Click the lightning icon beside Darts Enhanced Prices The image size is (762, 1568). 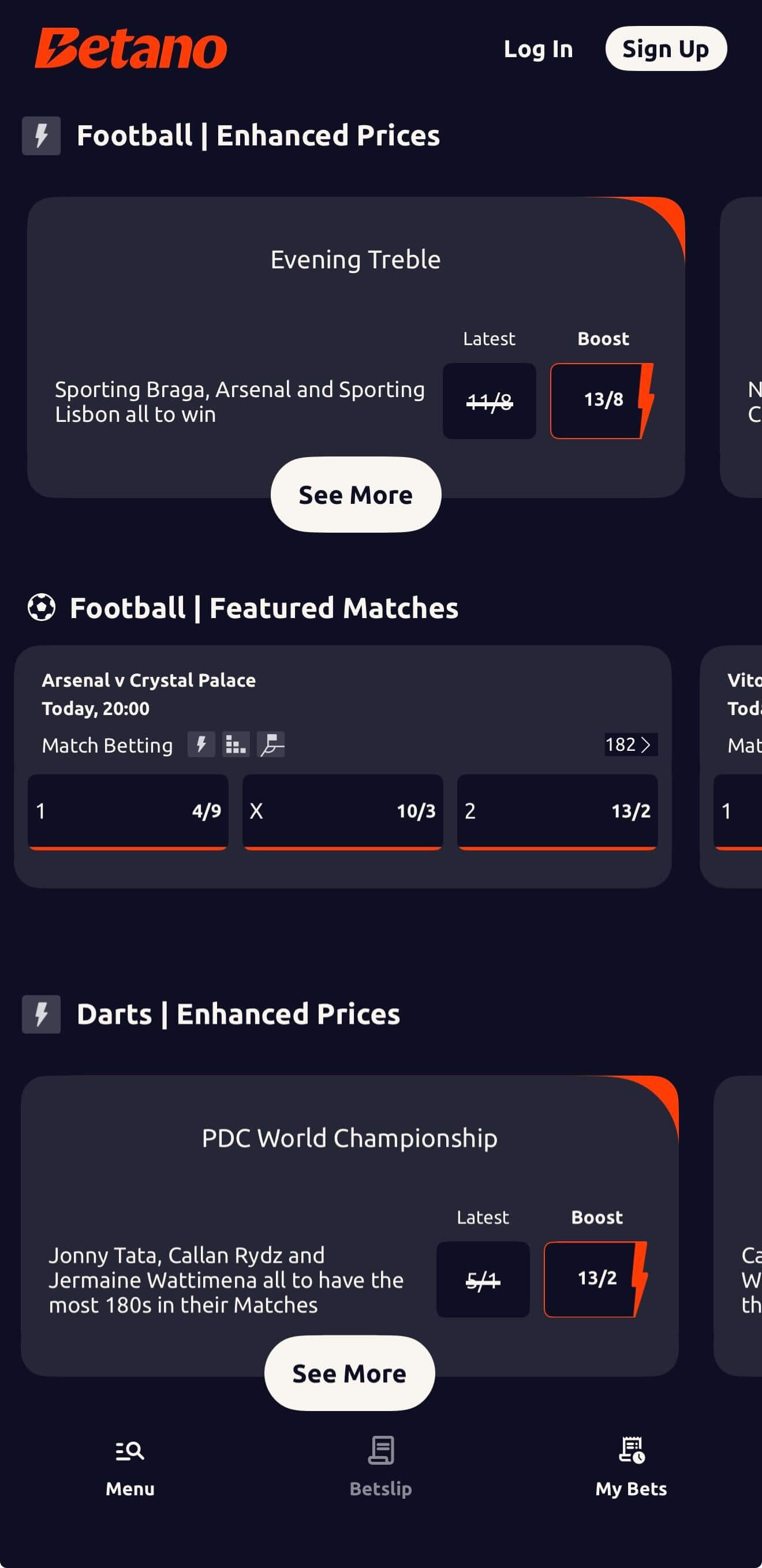point(42,1014)
